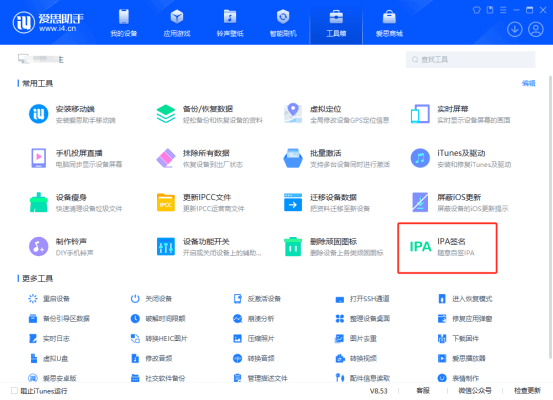This screenshot has width=553, height=400.
Task: Toggle the 阻止iTunes运行 checkbox
Action: tap(14, 390)
